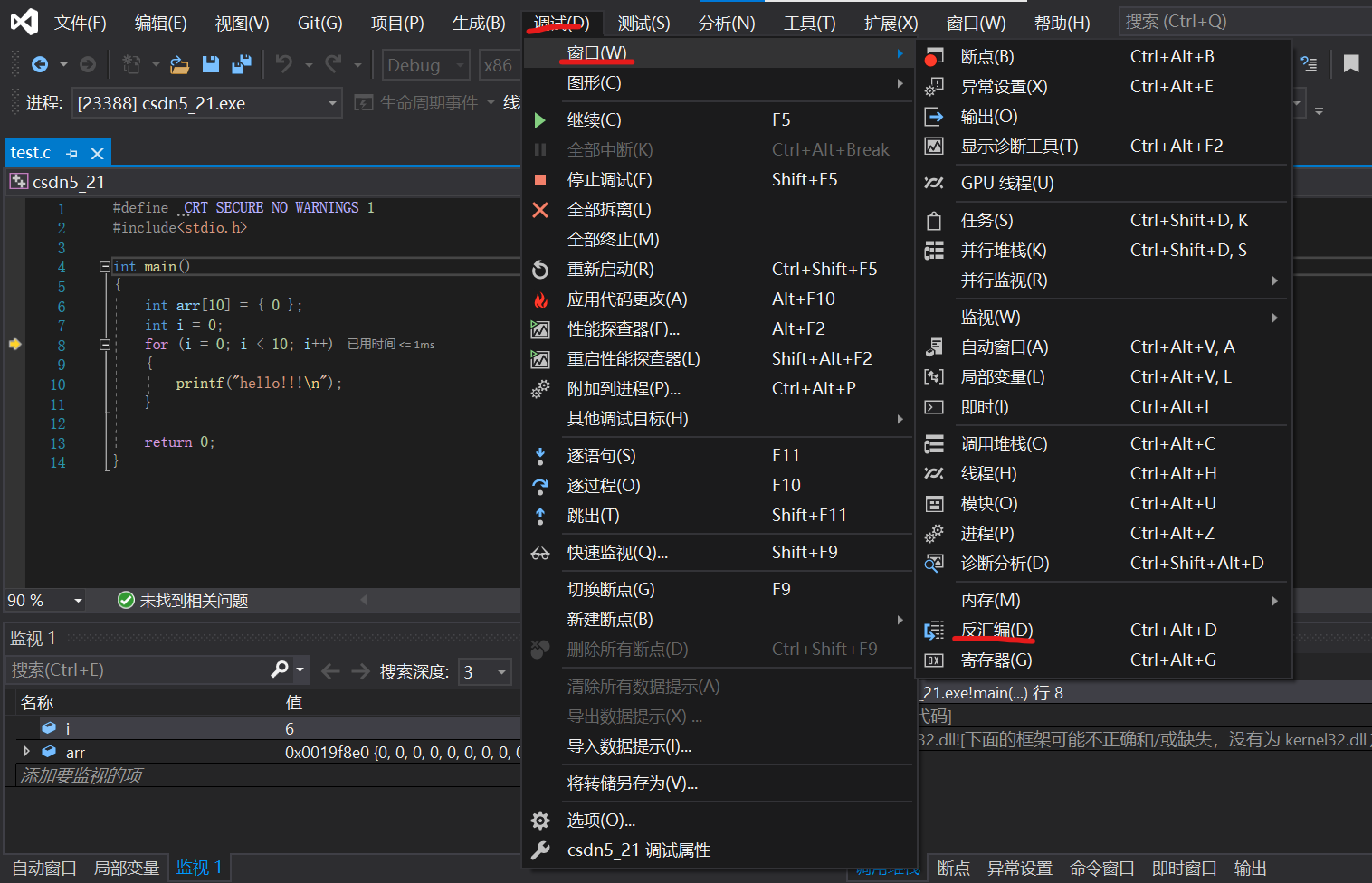Click the Options (选项) gear icon
Image resolution: width=1372 pixels, height=883 pixels.
539,821
